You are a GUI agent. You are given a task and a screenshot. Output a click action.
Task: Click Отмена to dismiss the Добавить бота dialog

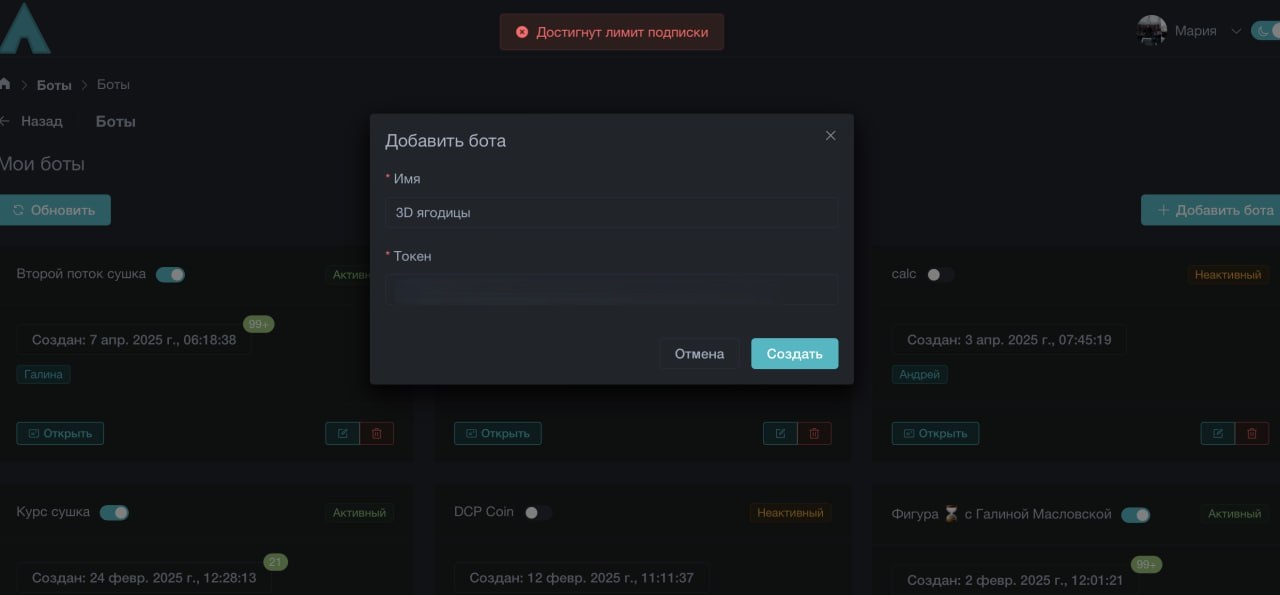point(699,353)
